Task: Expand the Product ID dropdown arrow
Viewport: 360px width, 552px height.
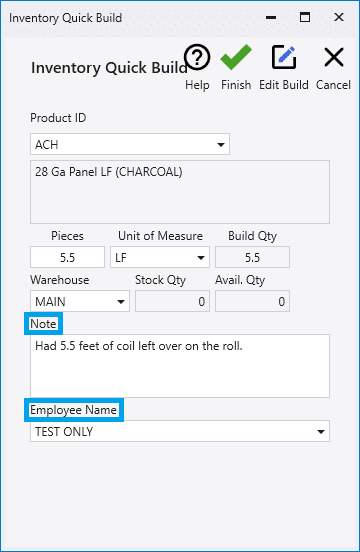Action: [x=221, y=144]
